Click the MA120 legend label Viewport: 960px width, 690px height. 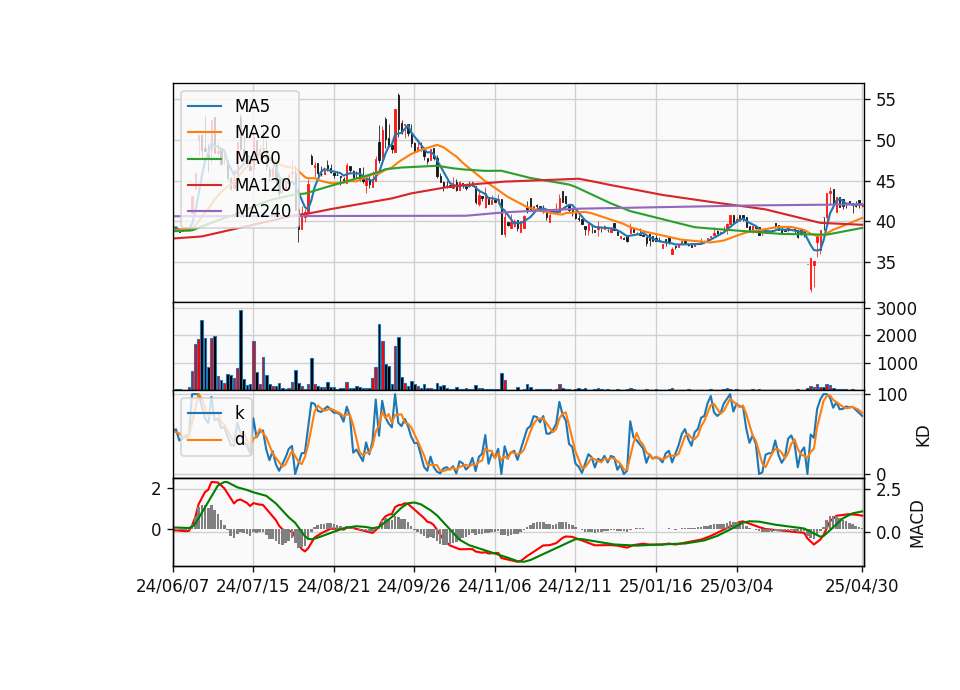(263, 184)
